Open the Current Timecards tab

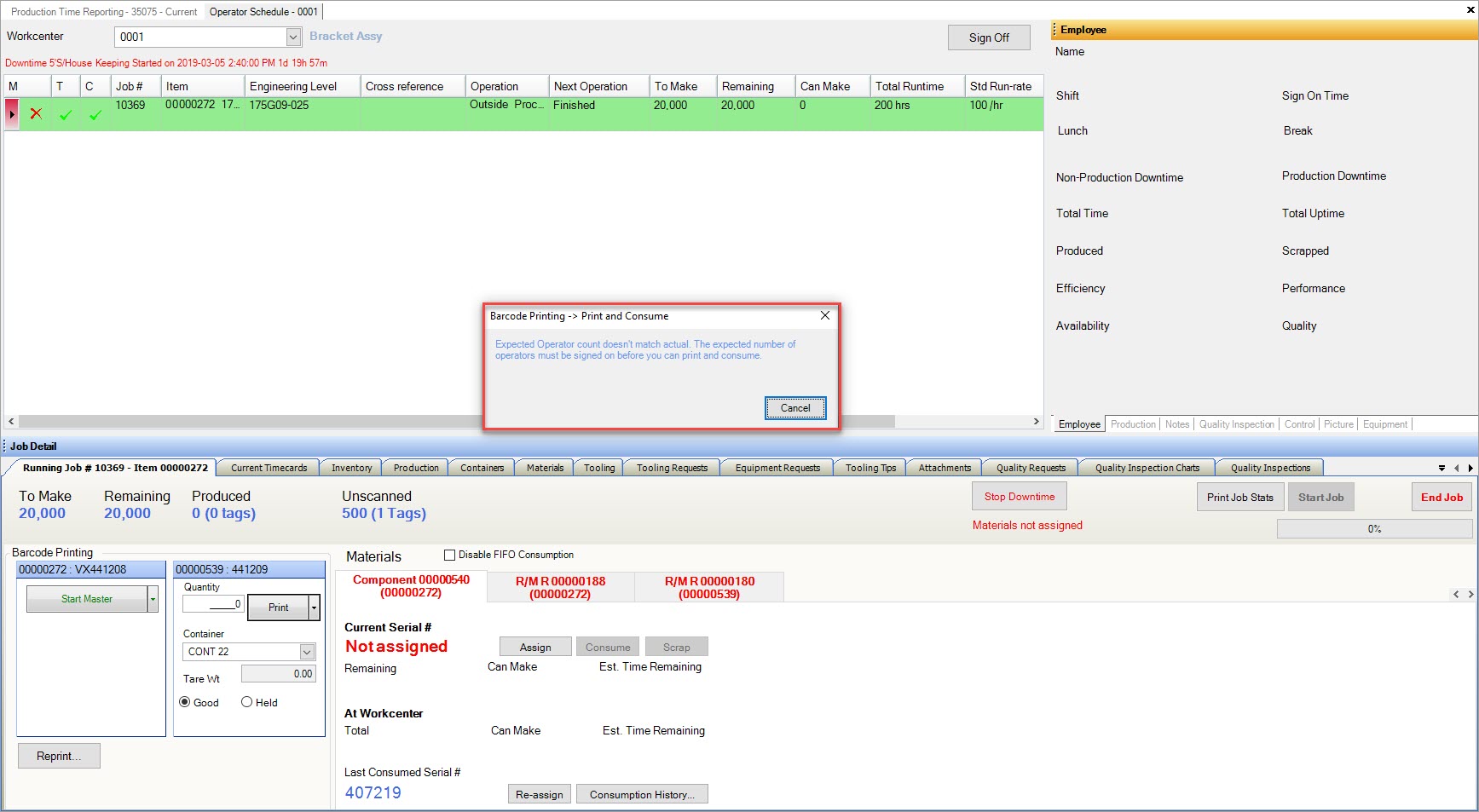click(269, 468)
